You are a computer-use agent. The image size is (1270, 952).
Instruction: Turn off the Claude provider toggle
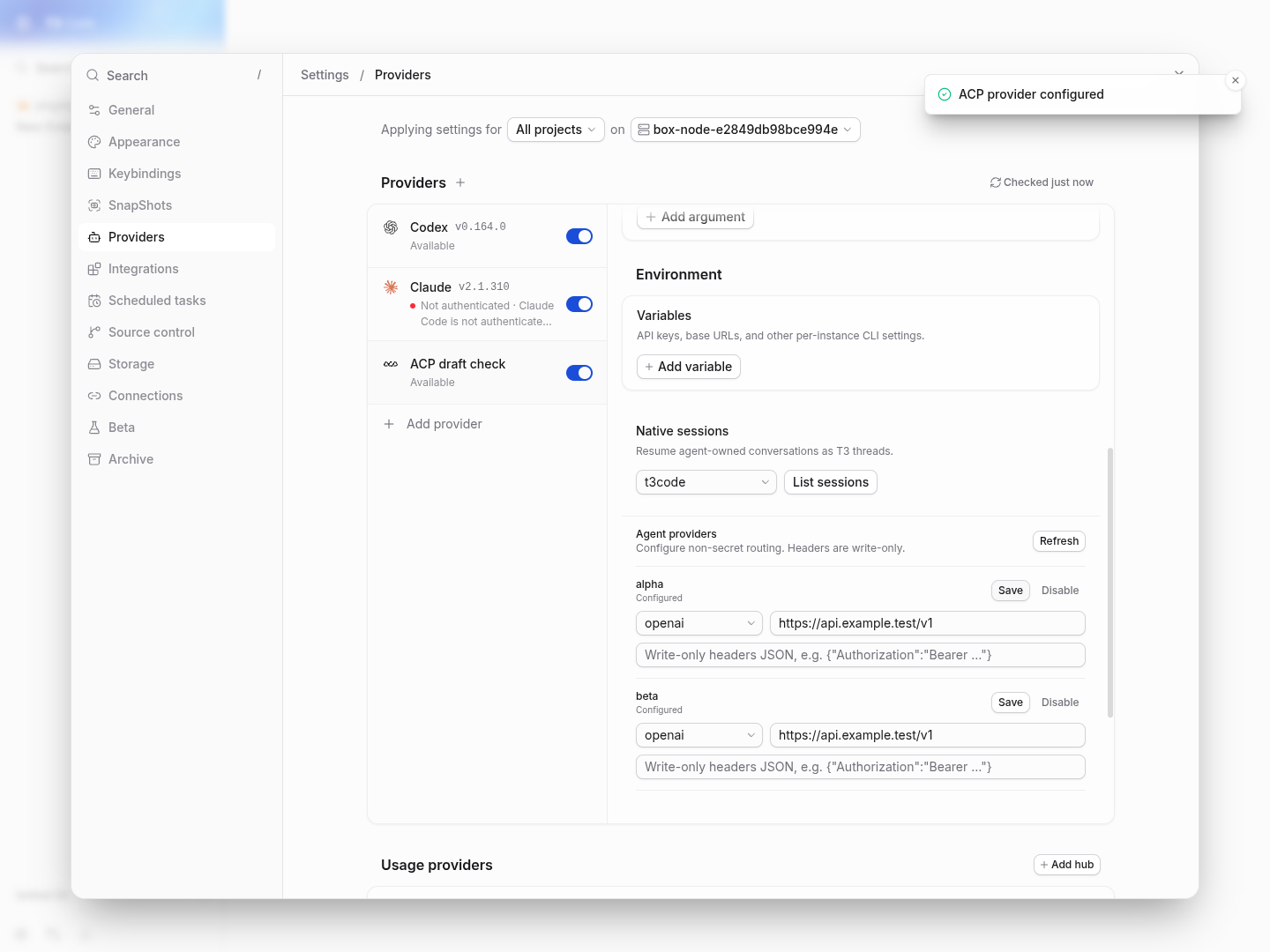tap(579, 304)
